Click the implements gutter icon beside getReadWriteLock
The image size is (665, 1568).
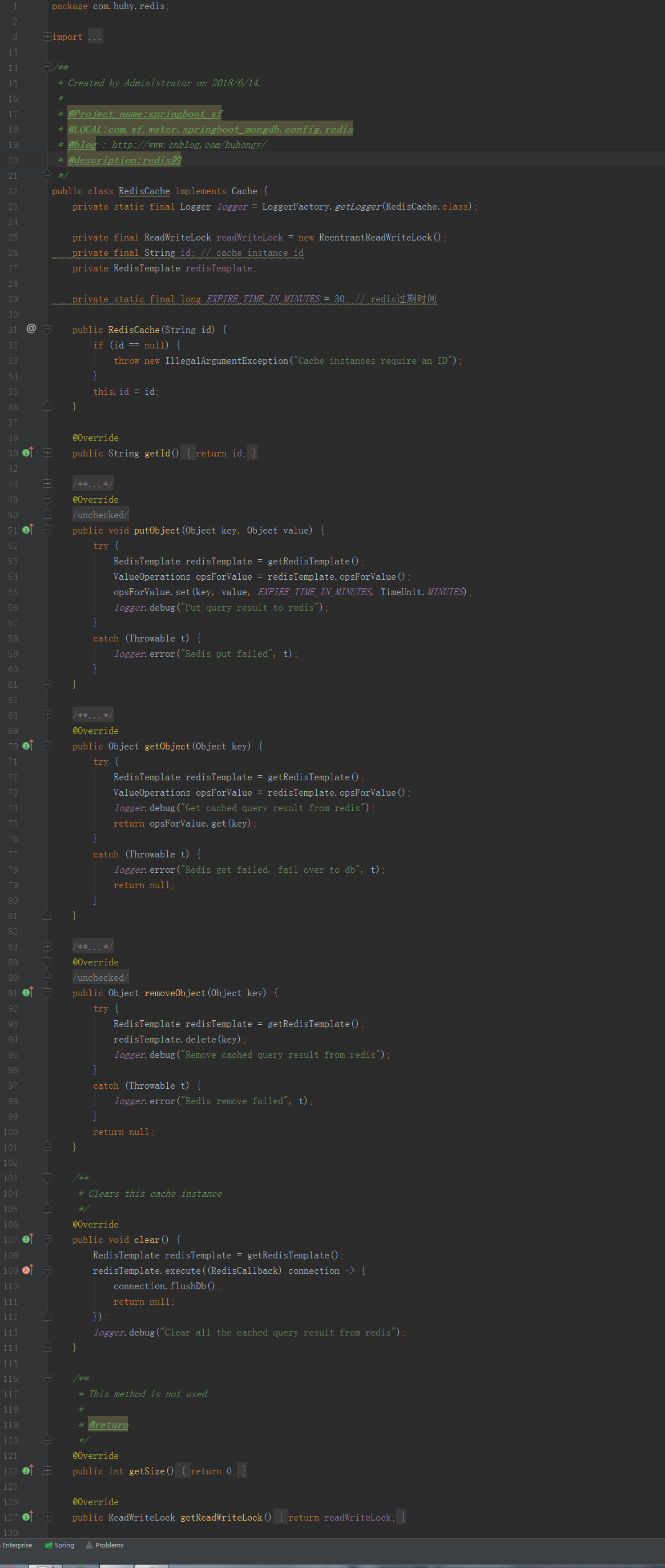[x=27, y=1517]
